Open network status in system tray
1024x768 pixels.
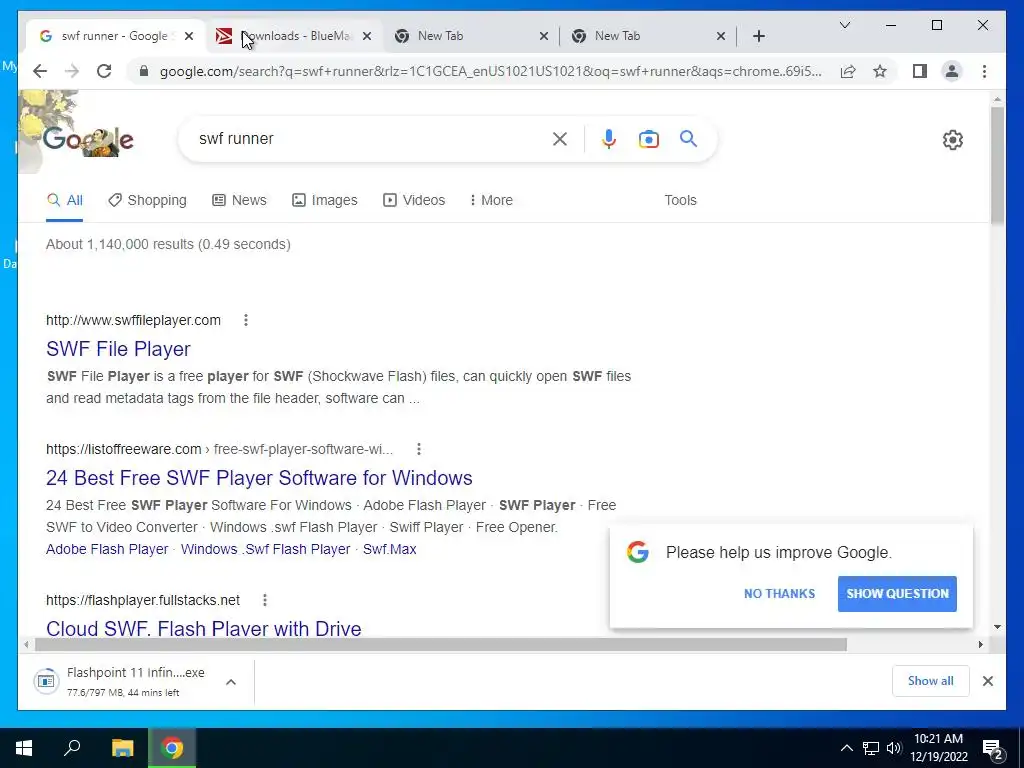point(871,748)
